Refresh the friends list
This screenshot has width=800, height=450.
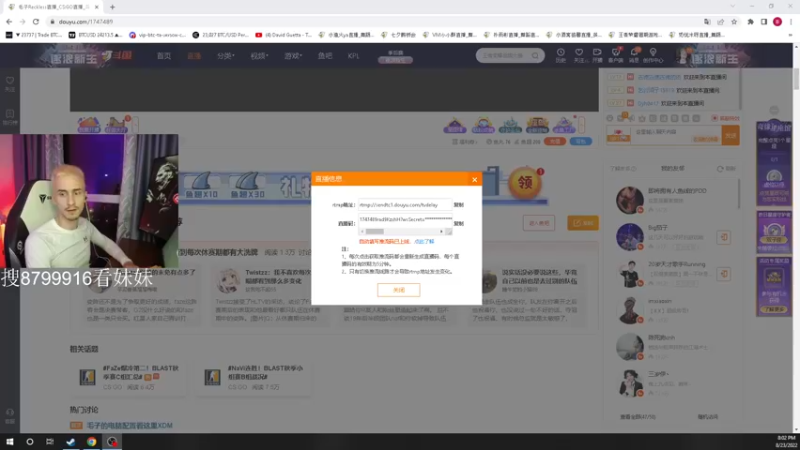[x=726, y=168]
